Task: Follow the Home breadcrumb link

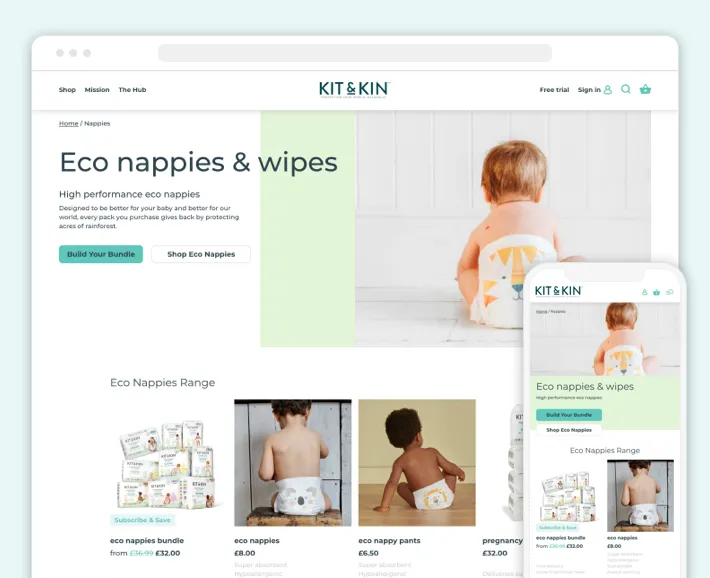Action: (x=68, y=123)
